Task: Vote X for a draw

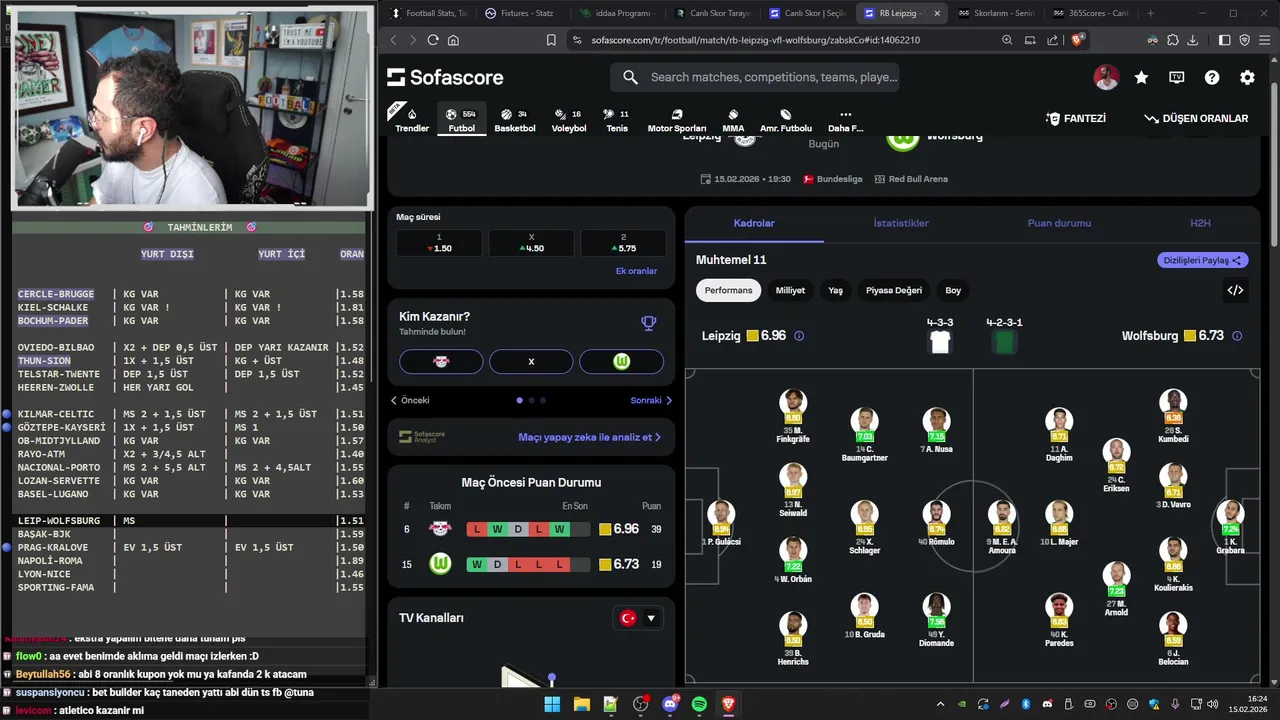Action: click(531, 361)
